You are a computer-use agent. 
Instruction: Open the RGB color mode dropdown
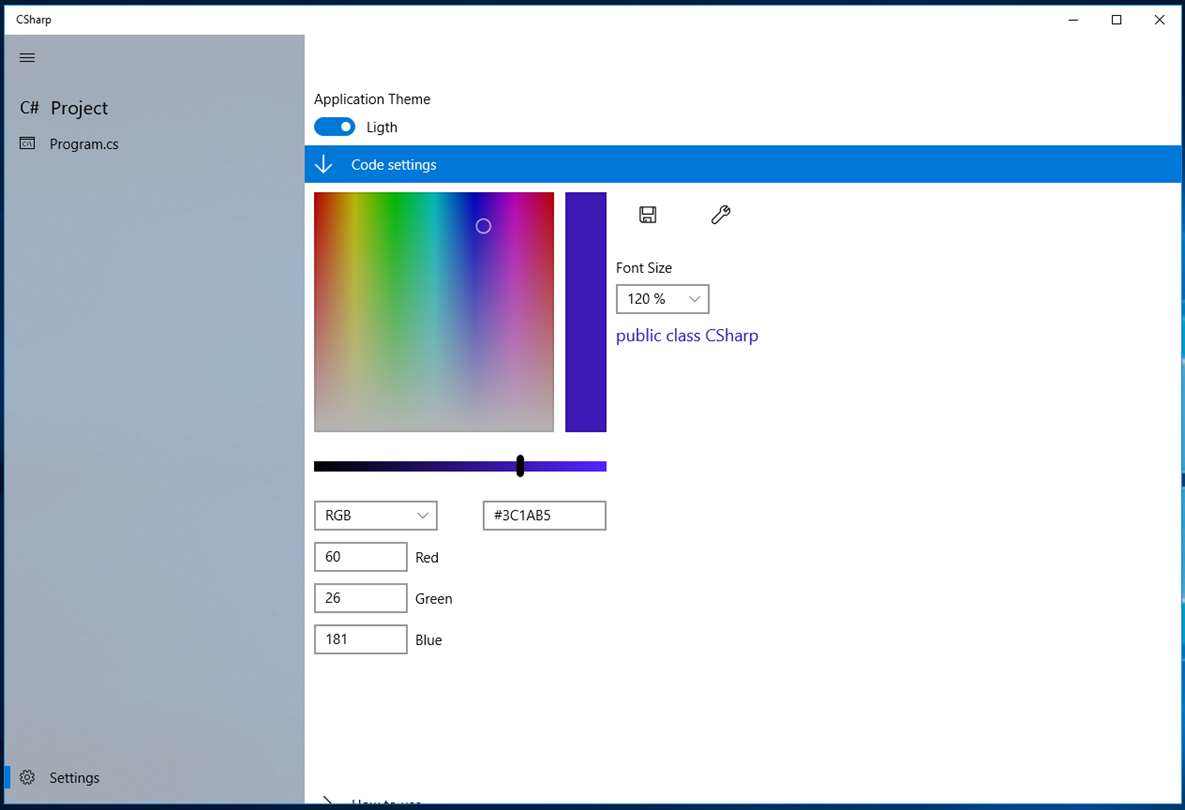(x=376, y=515)
